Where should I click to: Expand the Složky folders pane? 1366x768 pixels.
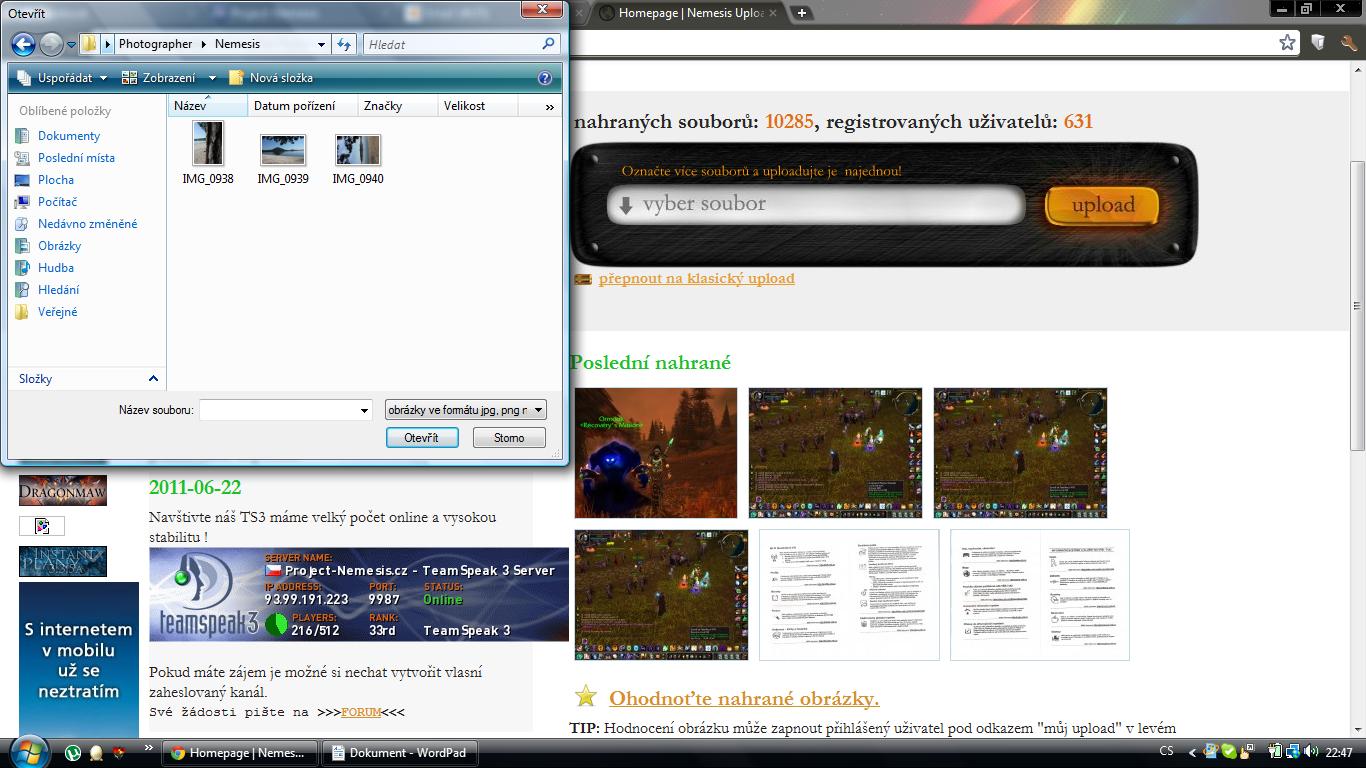pyautogui.click(x=87, y=379)
